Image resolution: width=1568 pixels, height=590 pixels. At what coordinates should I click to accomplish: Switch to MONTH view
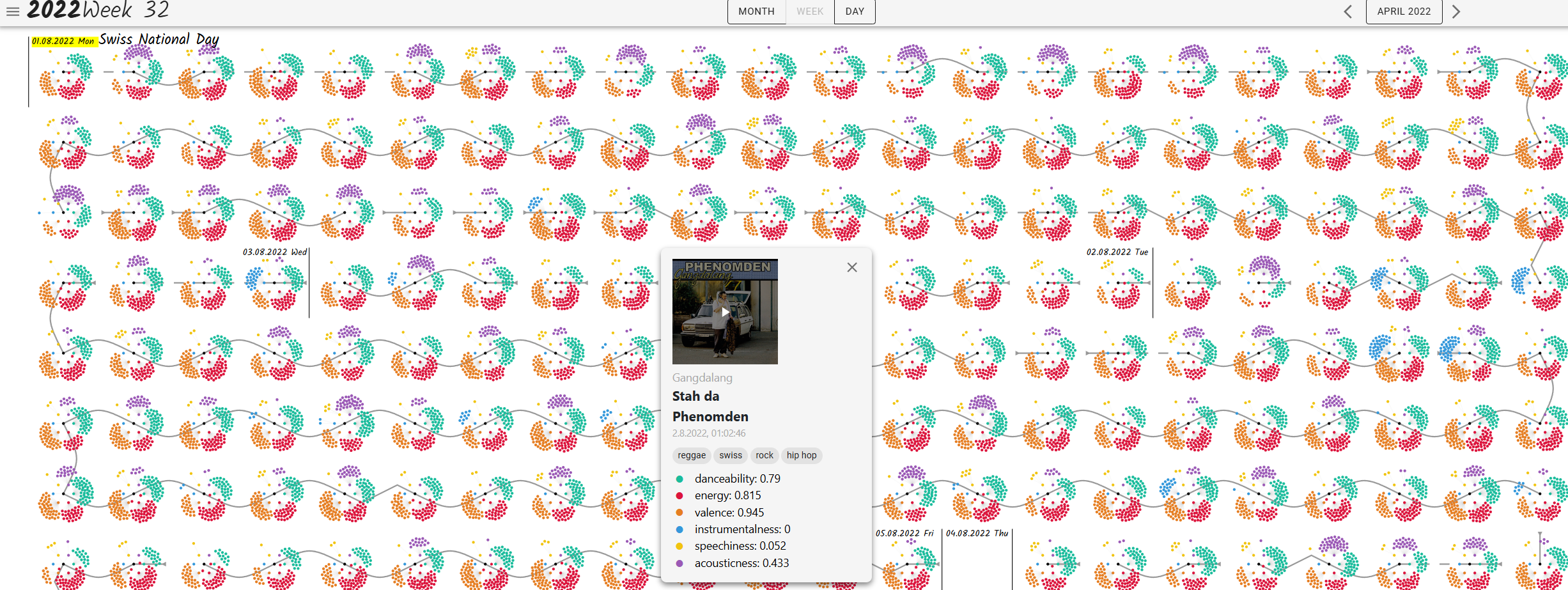(x=756, y=12)
